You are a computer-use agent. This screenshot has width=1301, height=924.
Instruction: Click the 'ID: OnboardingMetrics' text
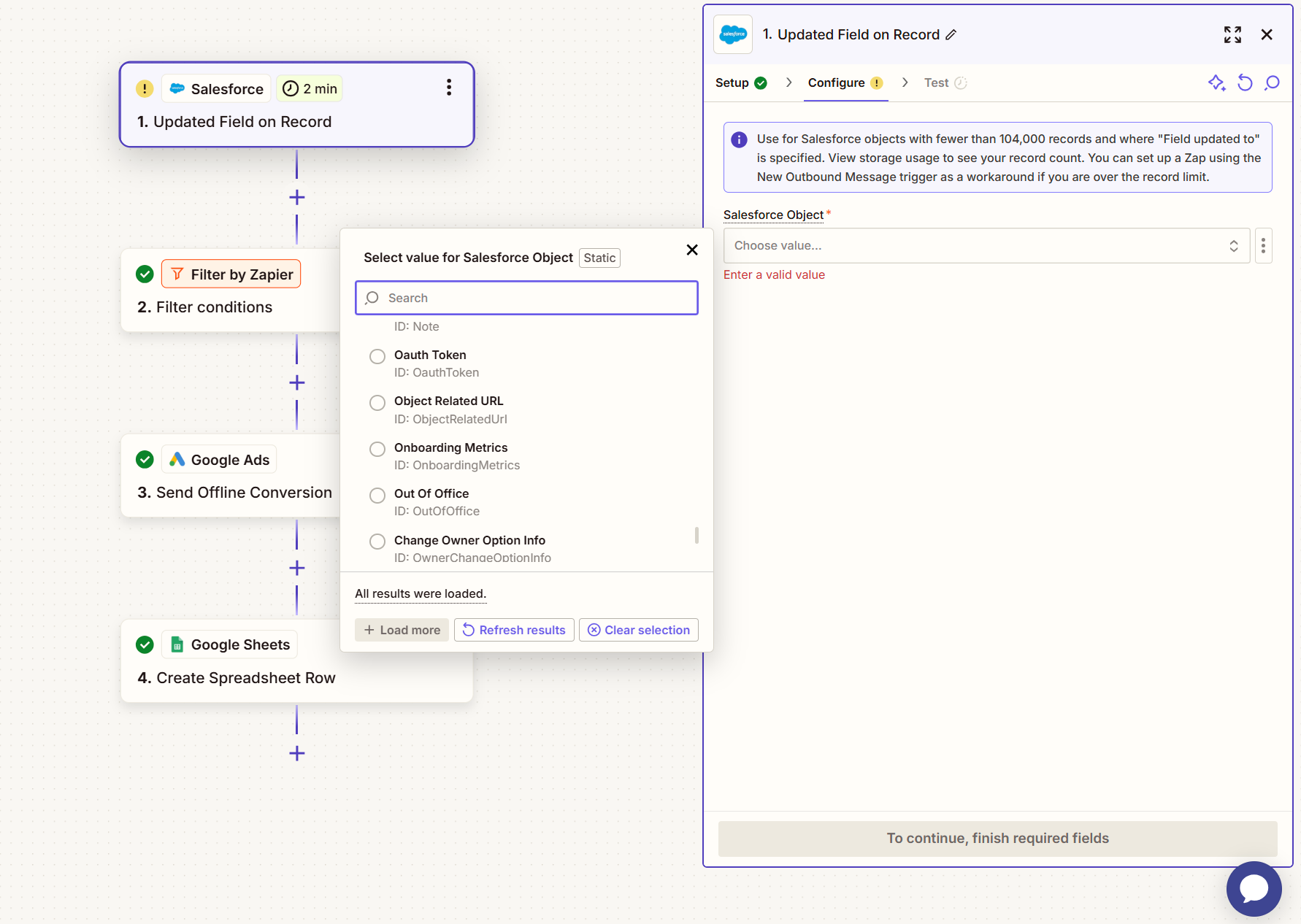[x=457, y=465]
